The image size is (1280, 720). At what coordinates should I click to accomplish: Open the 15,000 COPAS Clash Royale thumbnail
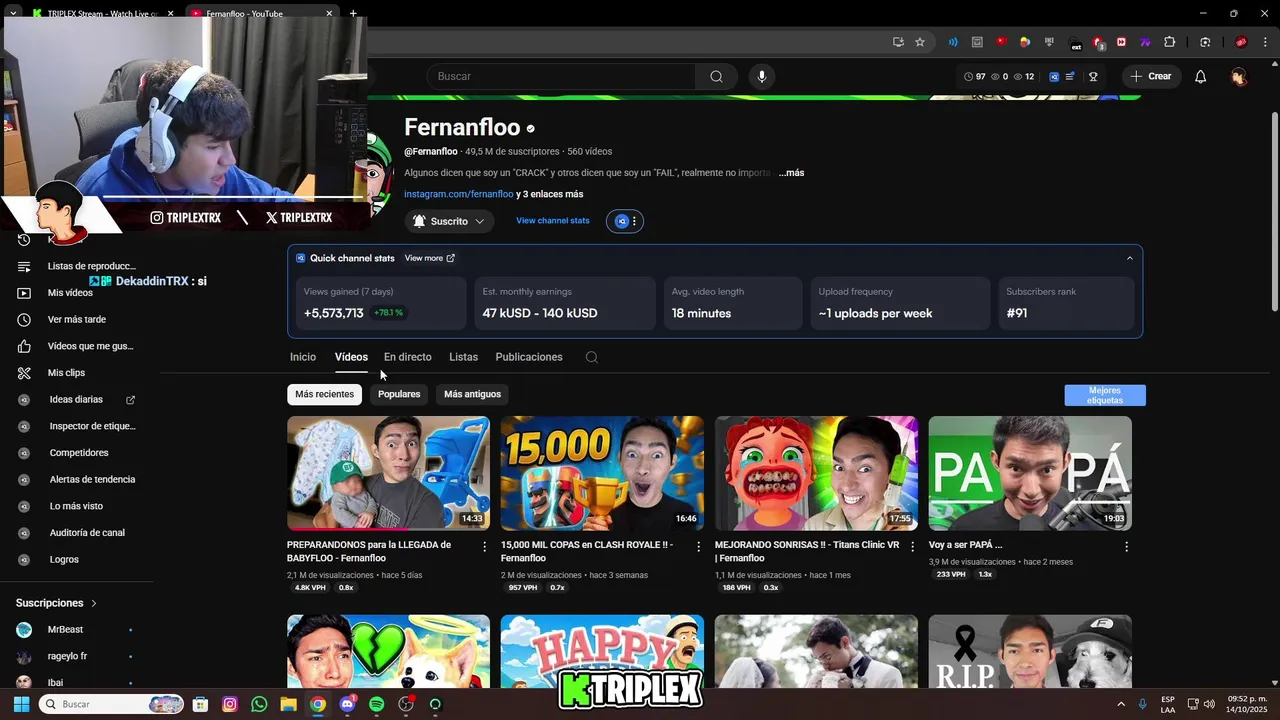(x=602, y=473)
